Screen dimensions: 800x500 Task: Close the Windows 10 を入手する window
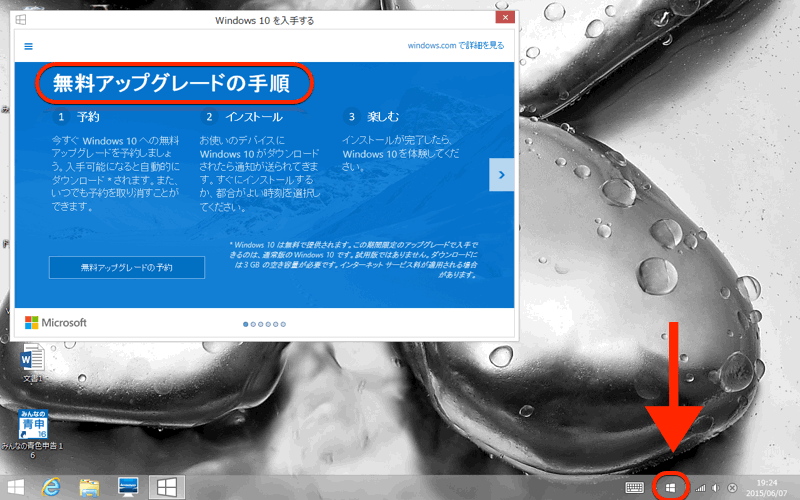507,18
